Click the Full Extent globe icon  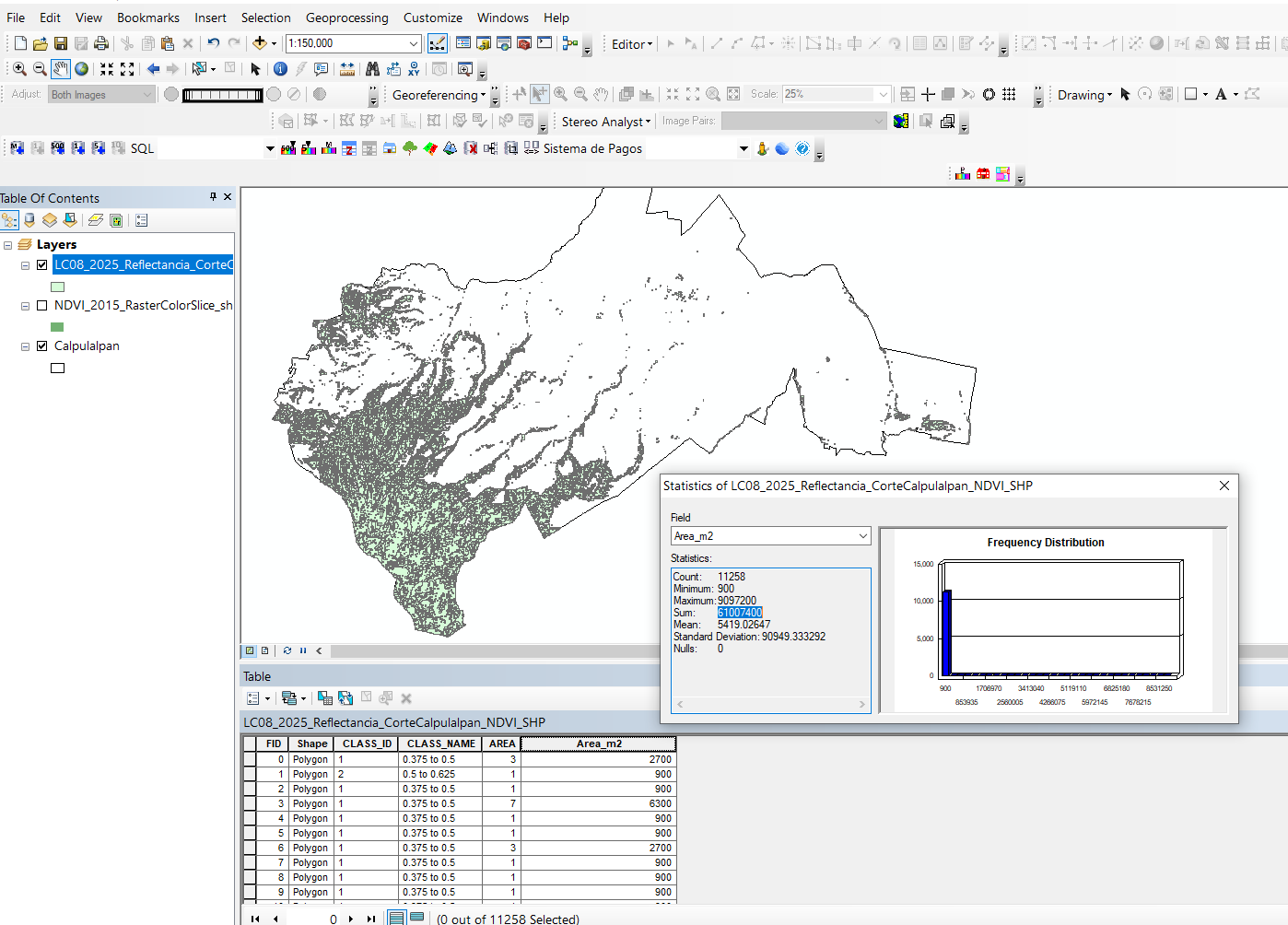(x=82, y=69)
